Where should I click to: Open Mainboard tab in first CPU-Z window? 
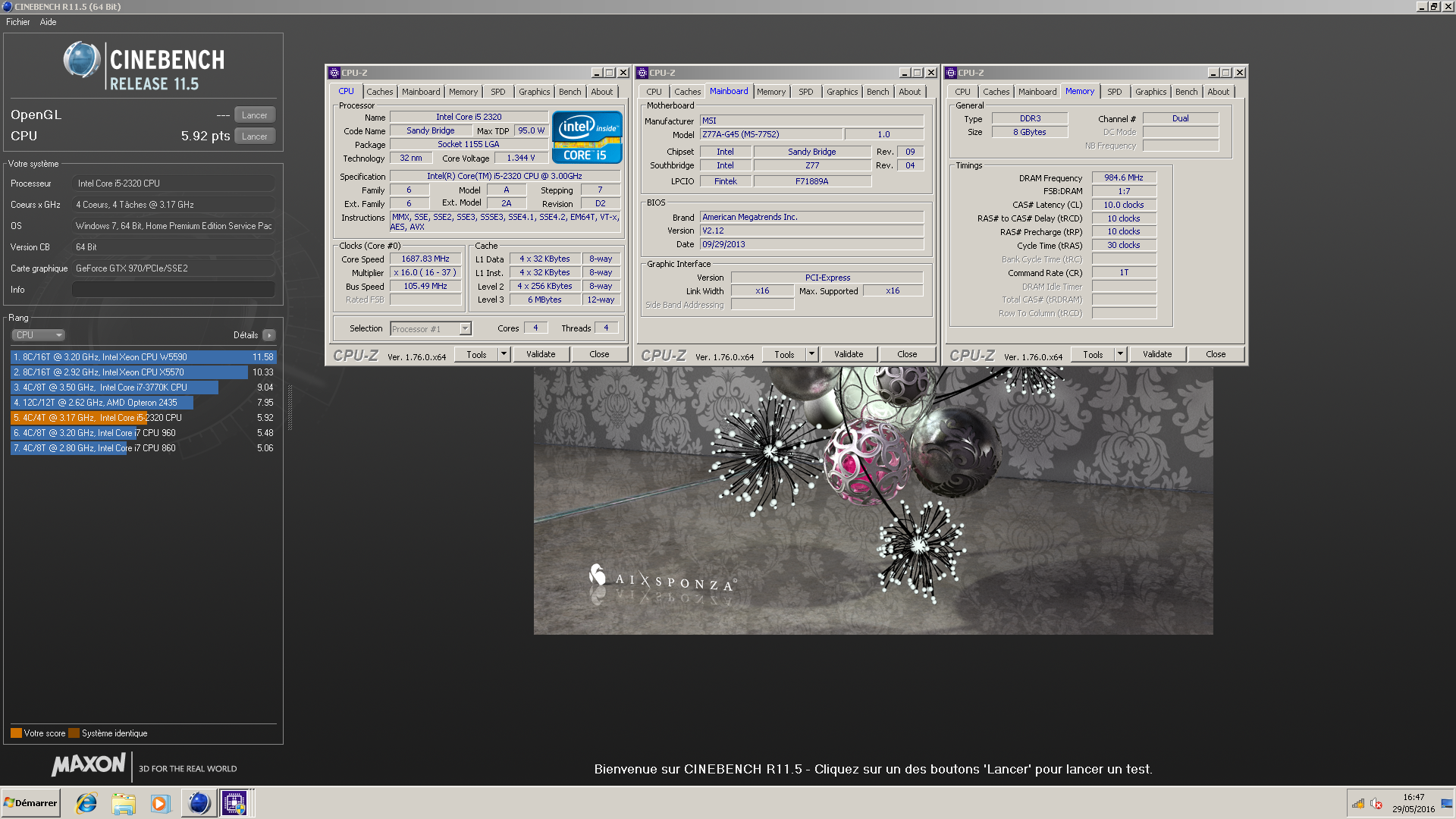421,92
